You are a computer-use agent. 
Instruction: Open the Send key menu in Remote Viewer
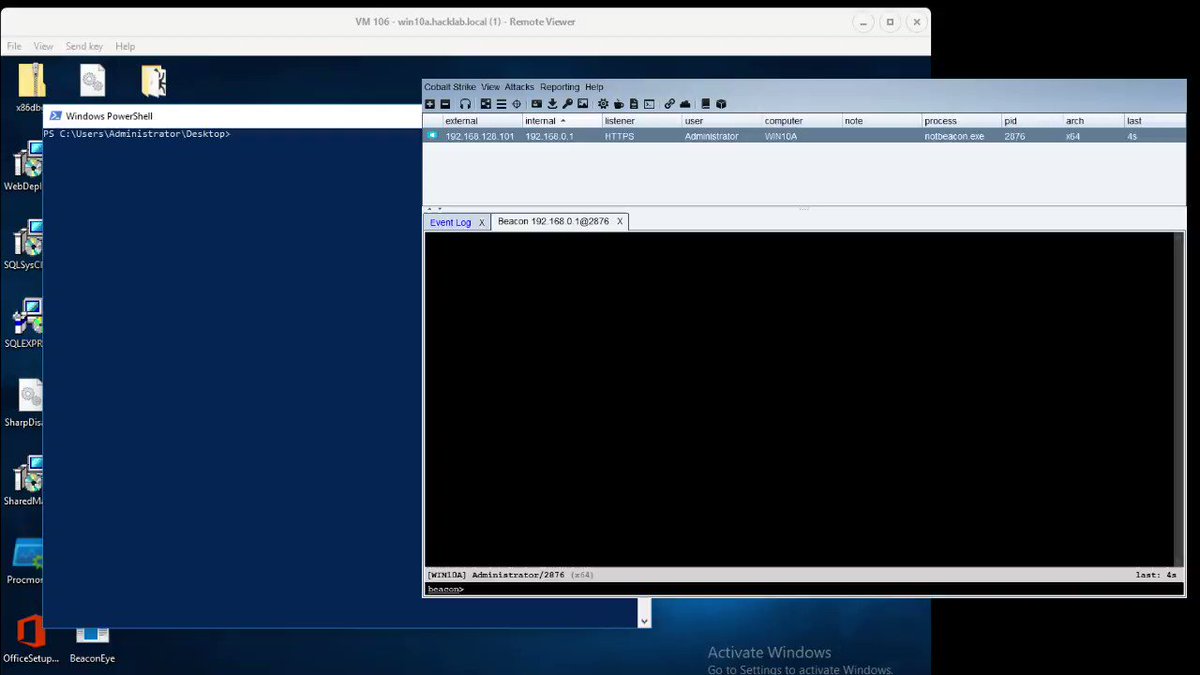(84, 46)
